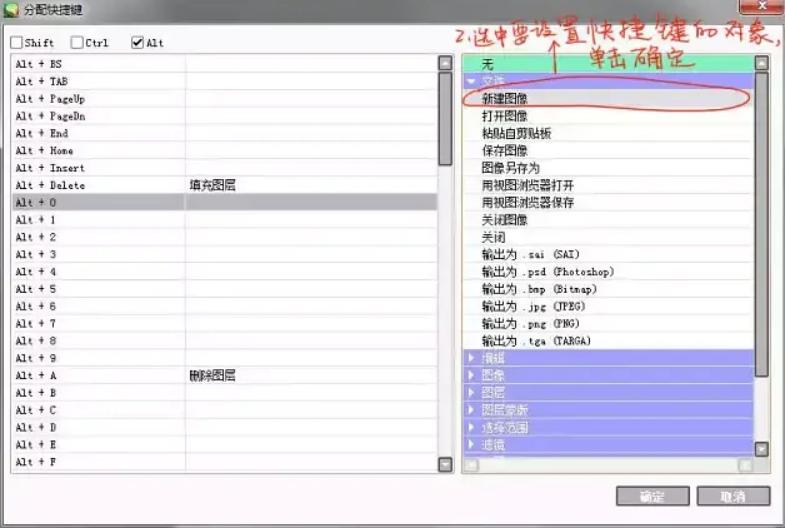Image resolution: width=785 pixels, height=528 pixels.
Task: Select 输出为 .psd (Photoshop) command
Action: (608, 272)
